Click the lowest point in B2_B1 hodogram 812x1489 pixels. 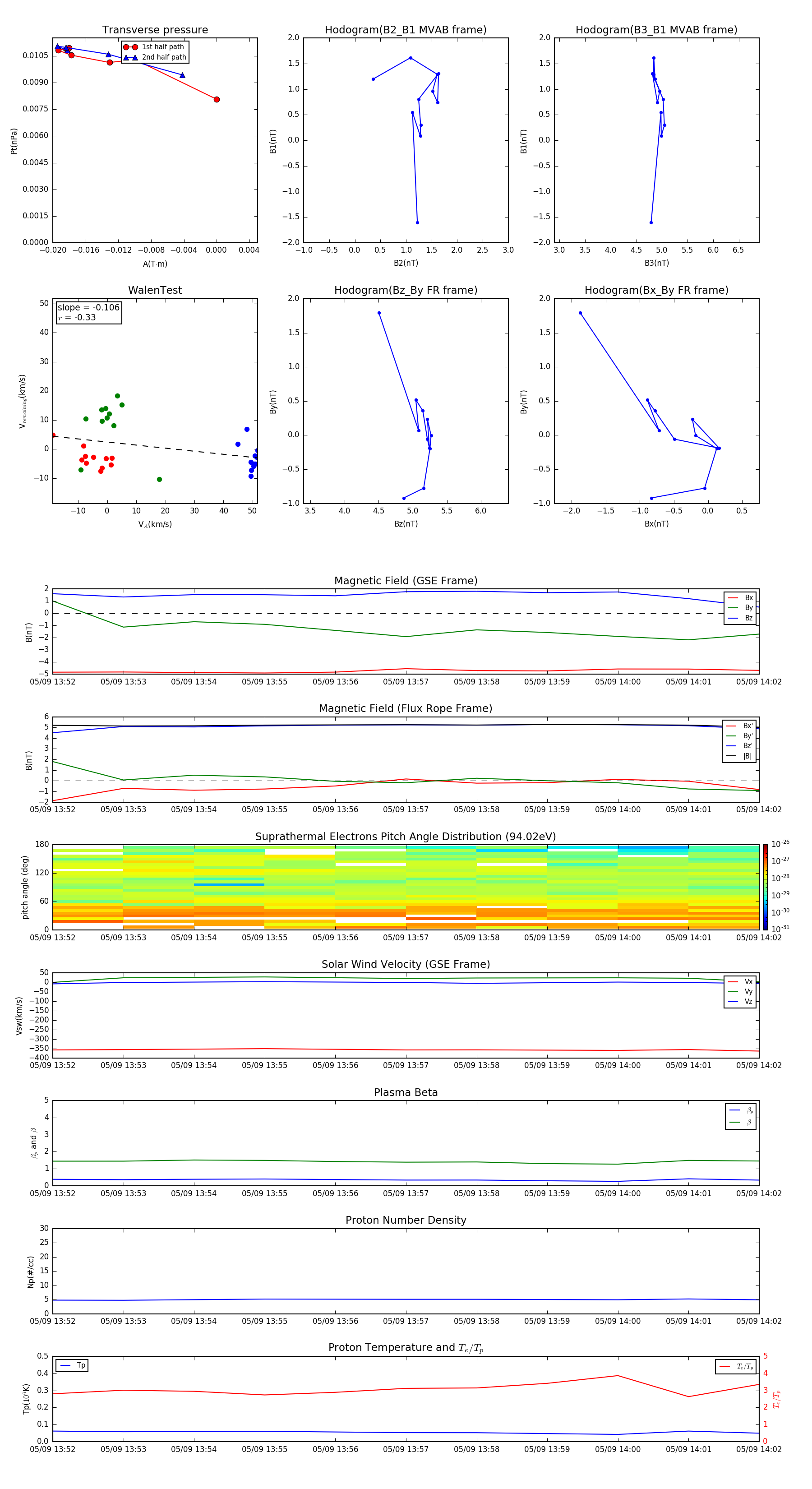pos(417,222)
